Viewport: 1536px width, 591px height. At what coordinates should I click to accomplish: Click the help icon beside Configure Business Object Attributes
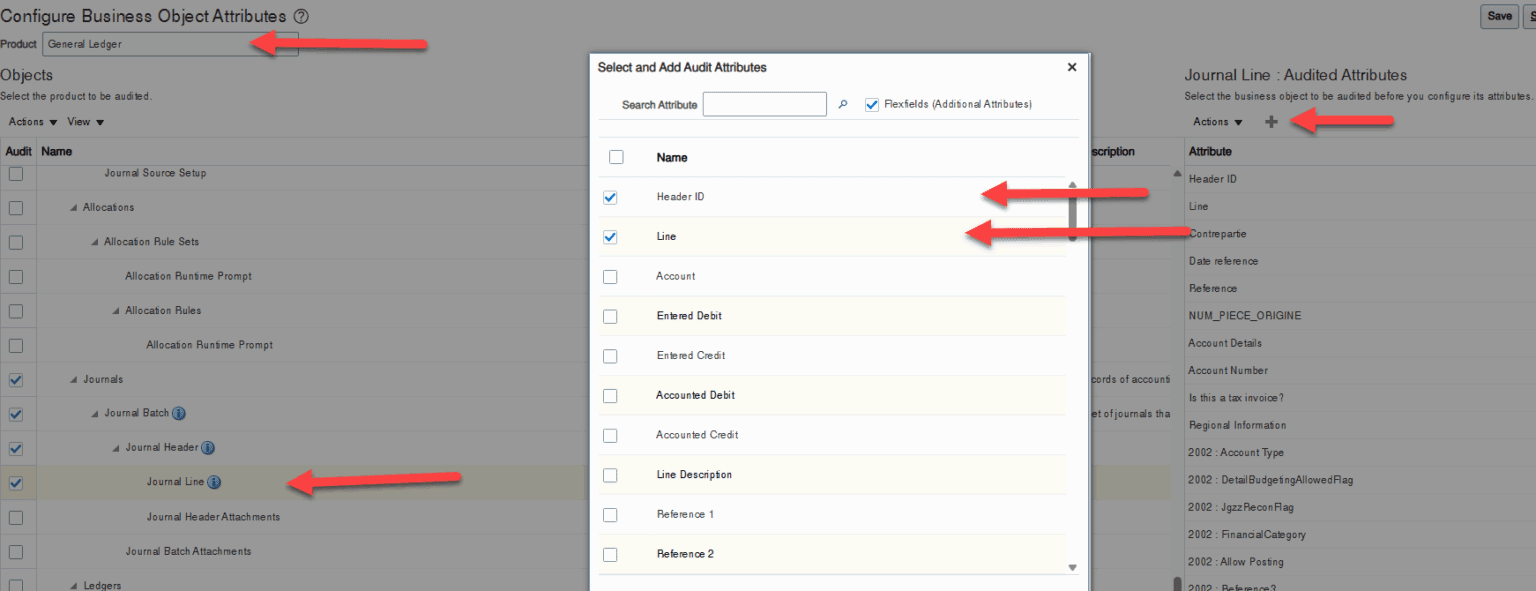click(x=299, y=16)
